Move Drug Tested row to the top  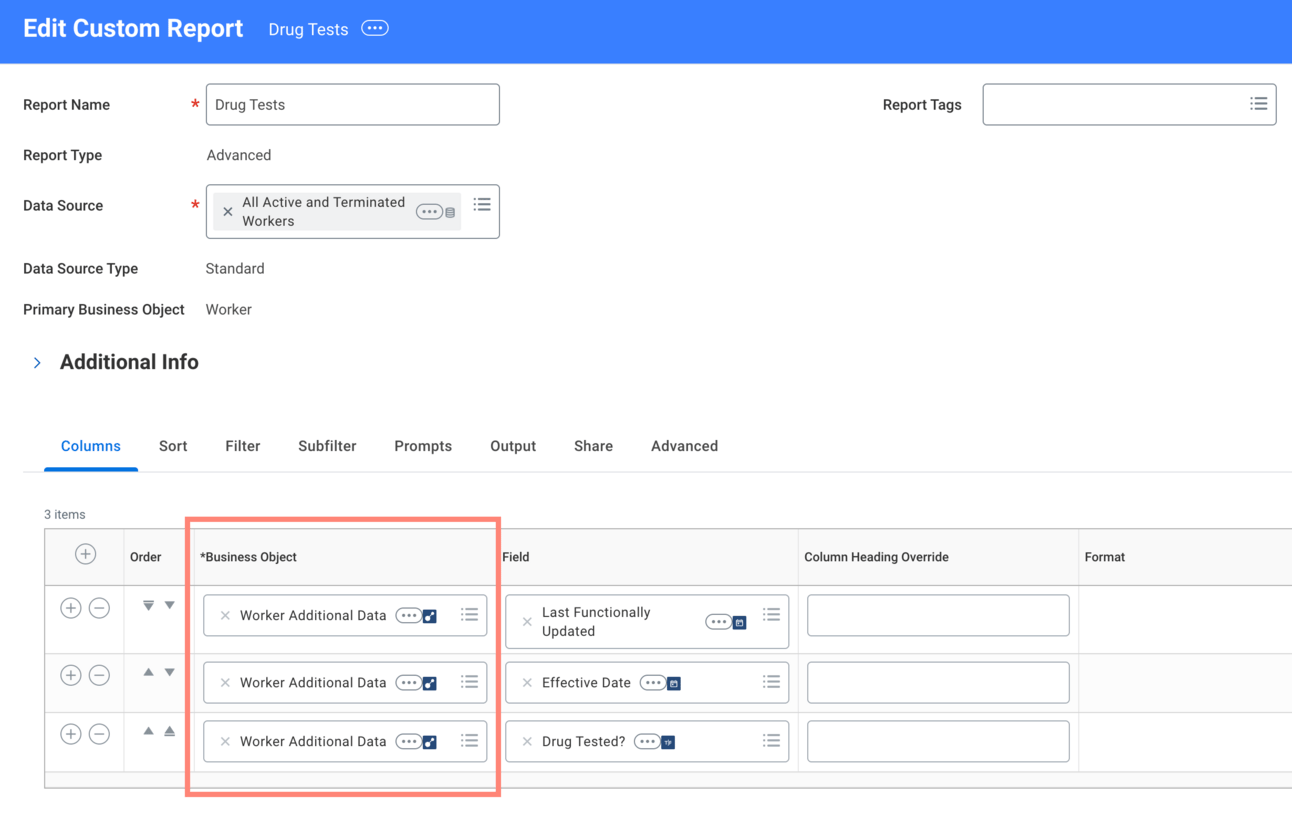pos(170,732)
